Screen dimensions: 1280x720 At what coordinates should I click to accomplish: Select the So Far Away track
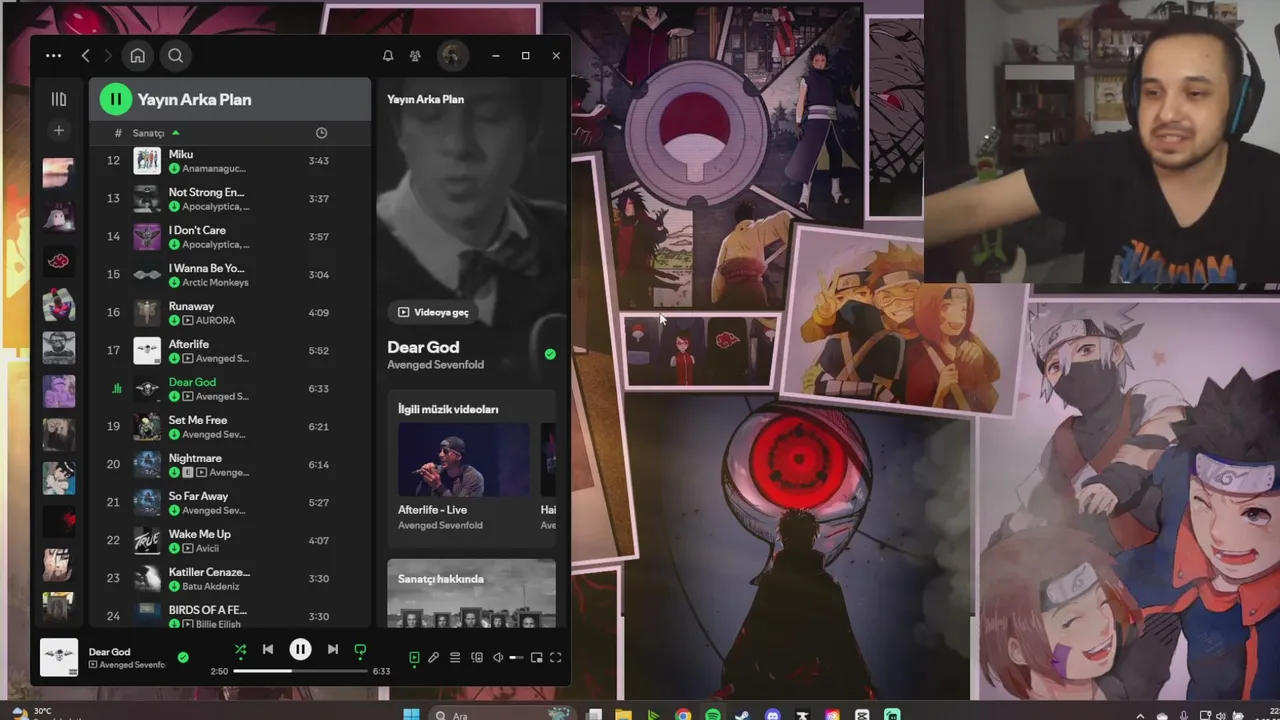[231, 502]
